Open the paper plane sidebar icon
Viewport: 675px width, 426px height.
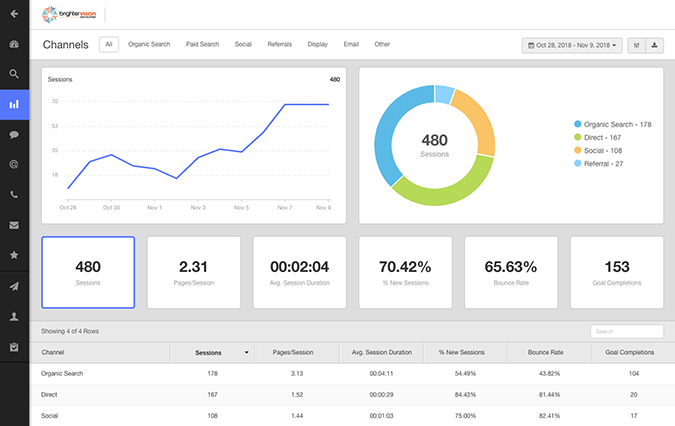click(x=14, y=287)
